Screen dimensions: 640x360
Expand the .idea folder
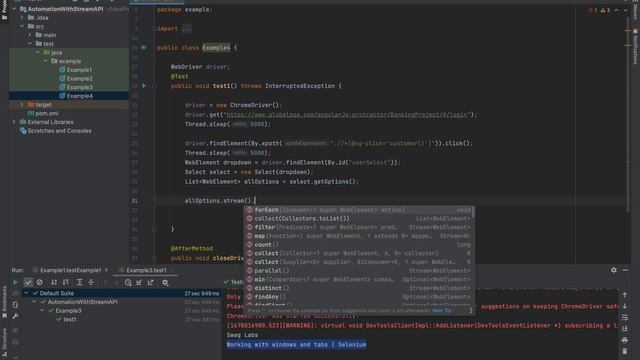tap(22, 18)
